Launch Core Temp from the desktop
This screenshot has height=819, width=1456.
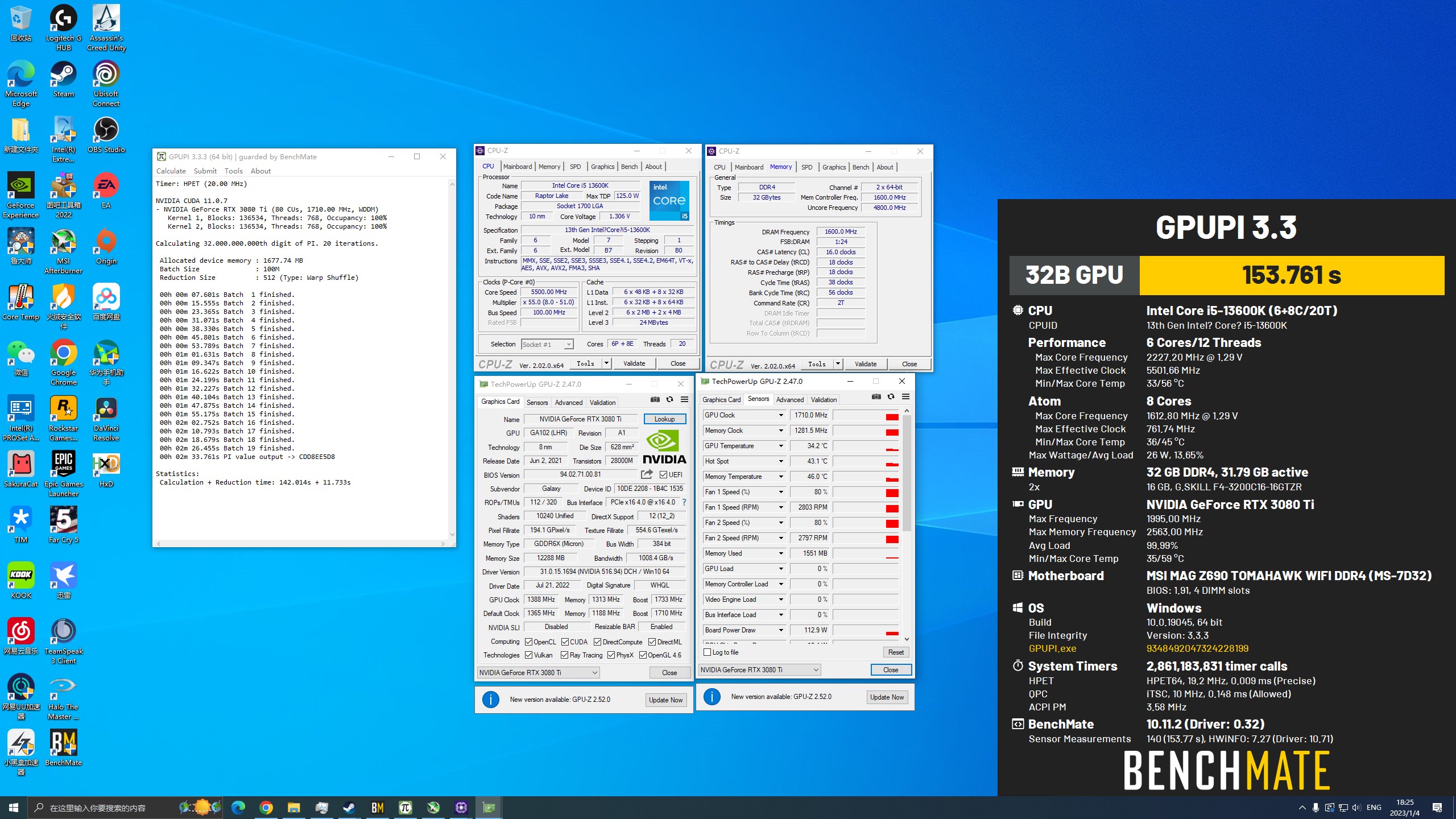[x=21, y=302]
